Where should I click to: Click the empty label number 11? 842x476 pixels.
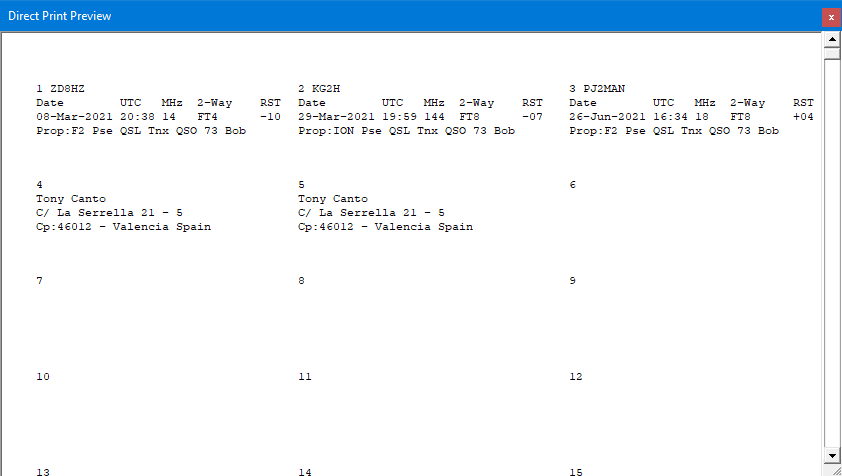305,377
